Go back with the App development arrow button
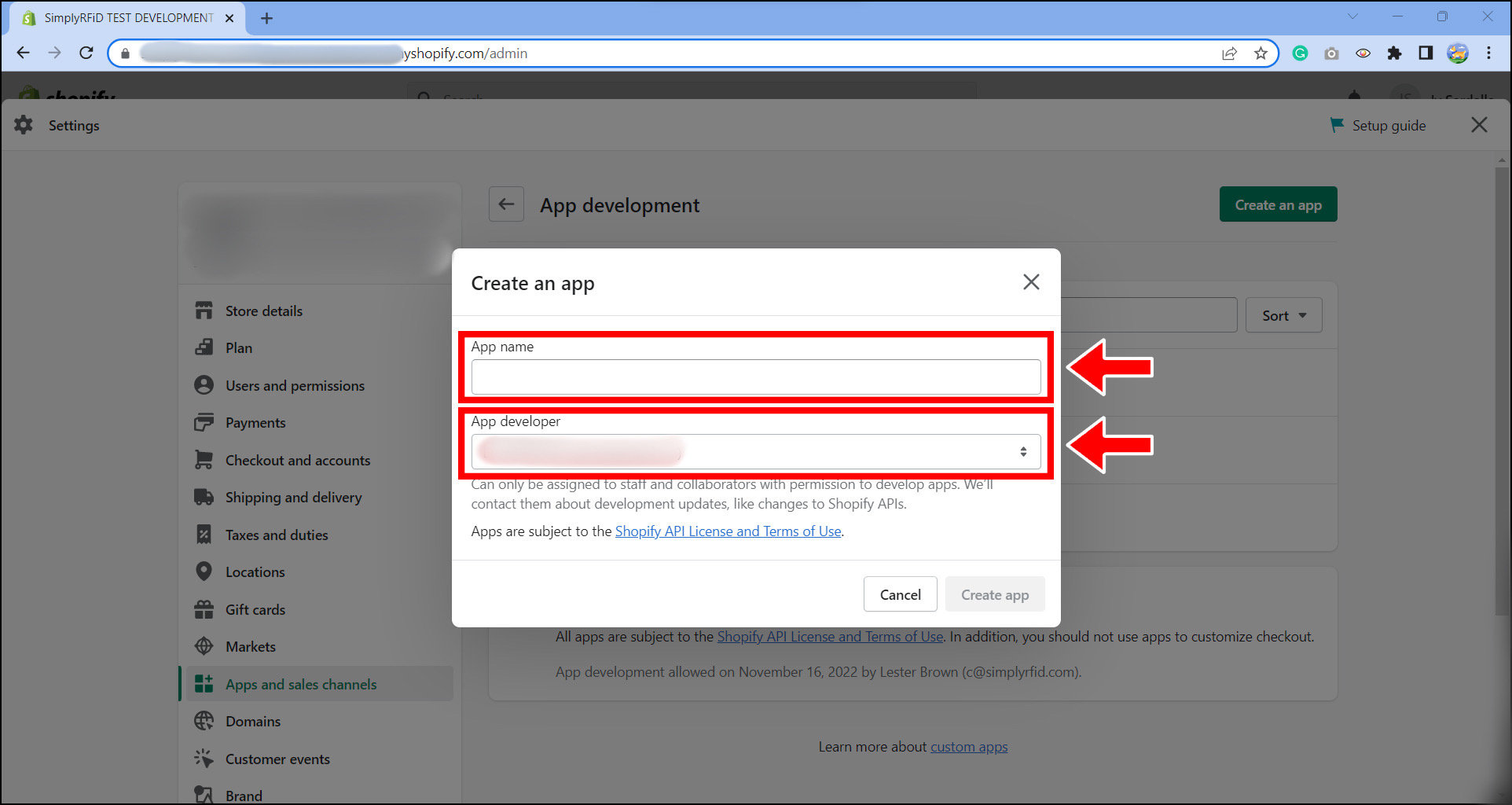The height and width of the screenshot is (805, 1512). pyautogui.click(x=506, y=204)
